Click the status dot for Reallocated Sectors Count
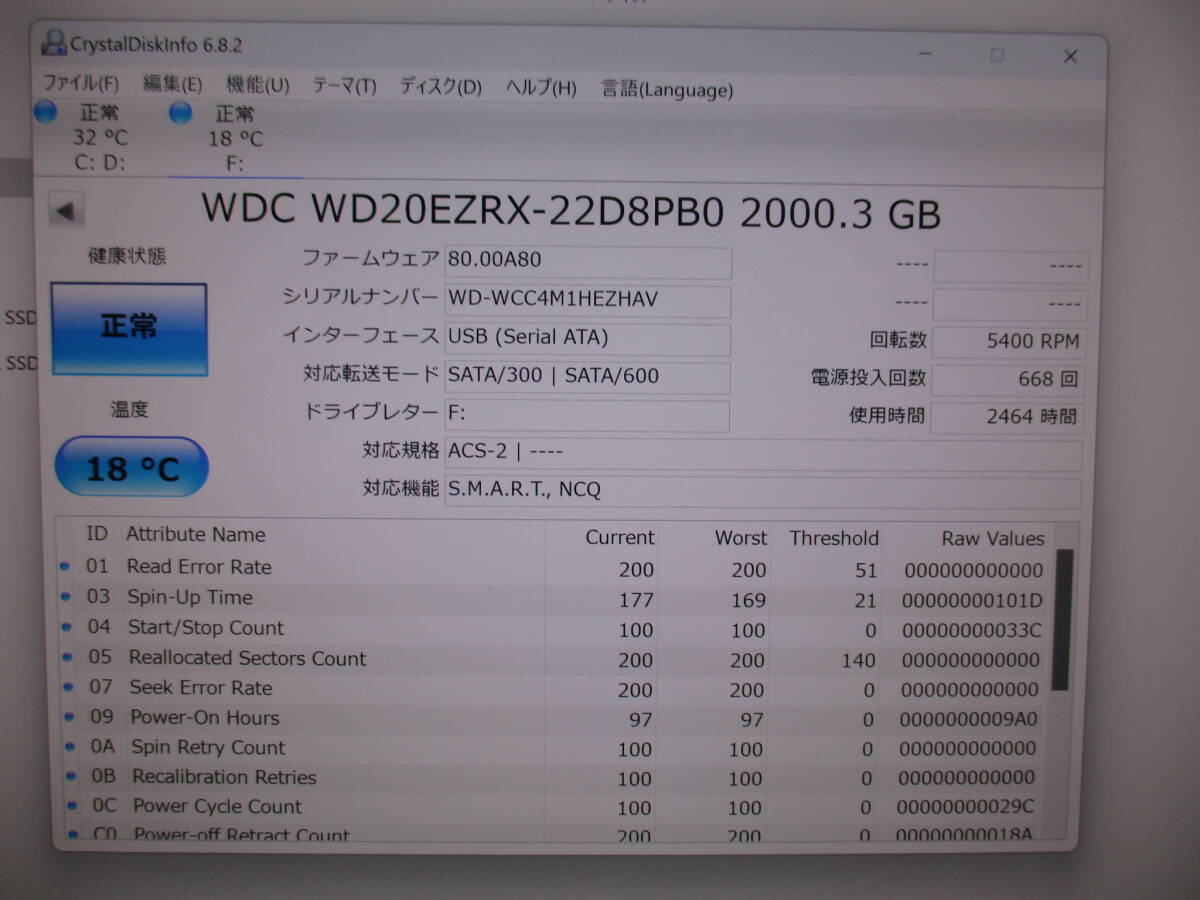This screenshot has width=1200, height=900. coord(68,657)
